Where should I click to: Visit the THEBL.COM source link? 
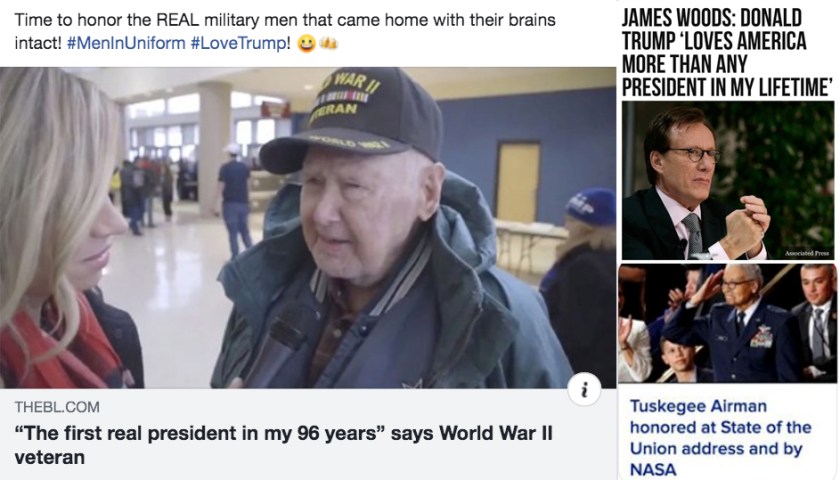tap(57, 407)
